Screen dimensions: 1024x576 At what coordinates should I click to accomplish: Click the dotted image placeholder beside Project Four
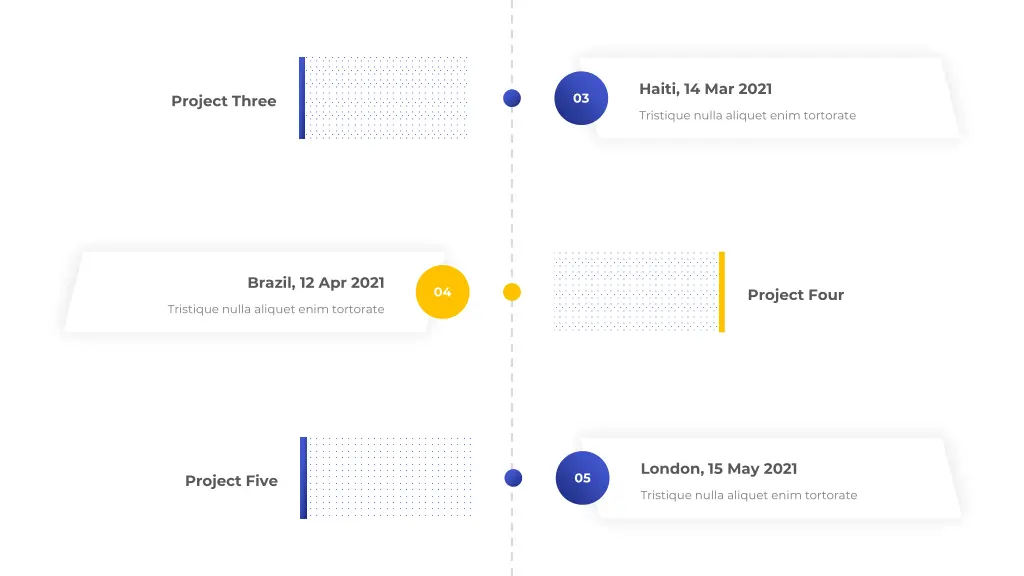tap(636, 292)
